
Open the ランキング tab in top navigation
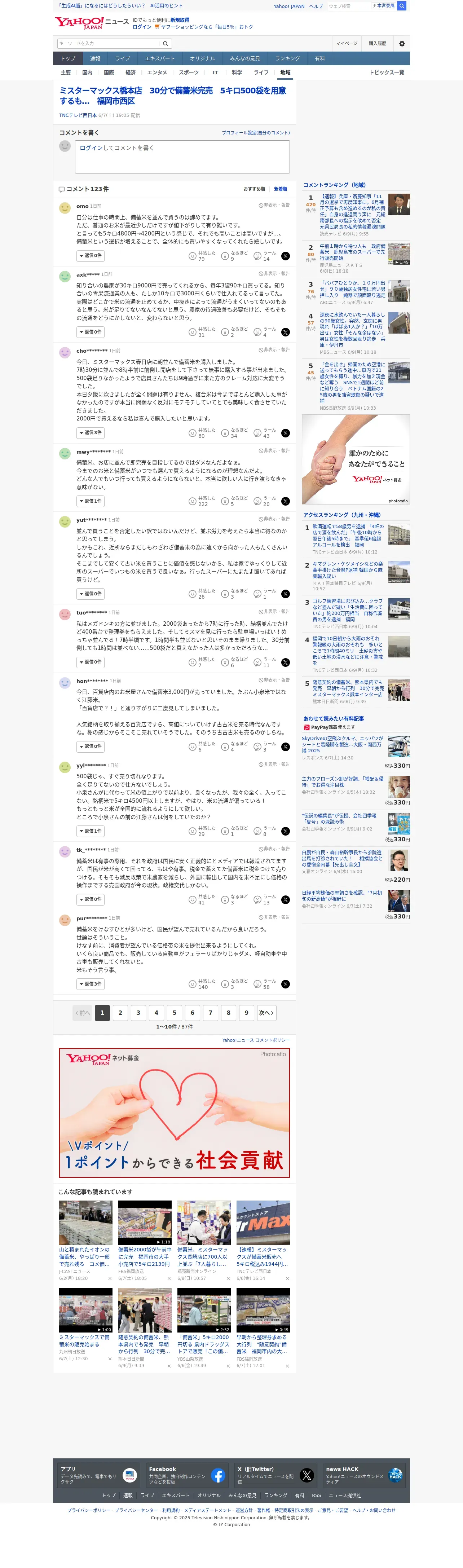click(x=287, y=58)
